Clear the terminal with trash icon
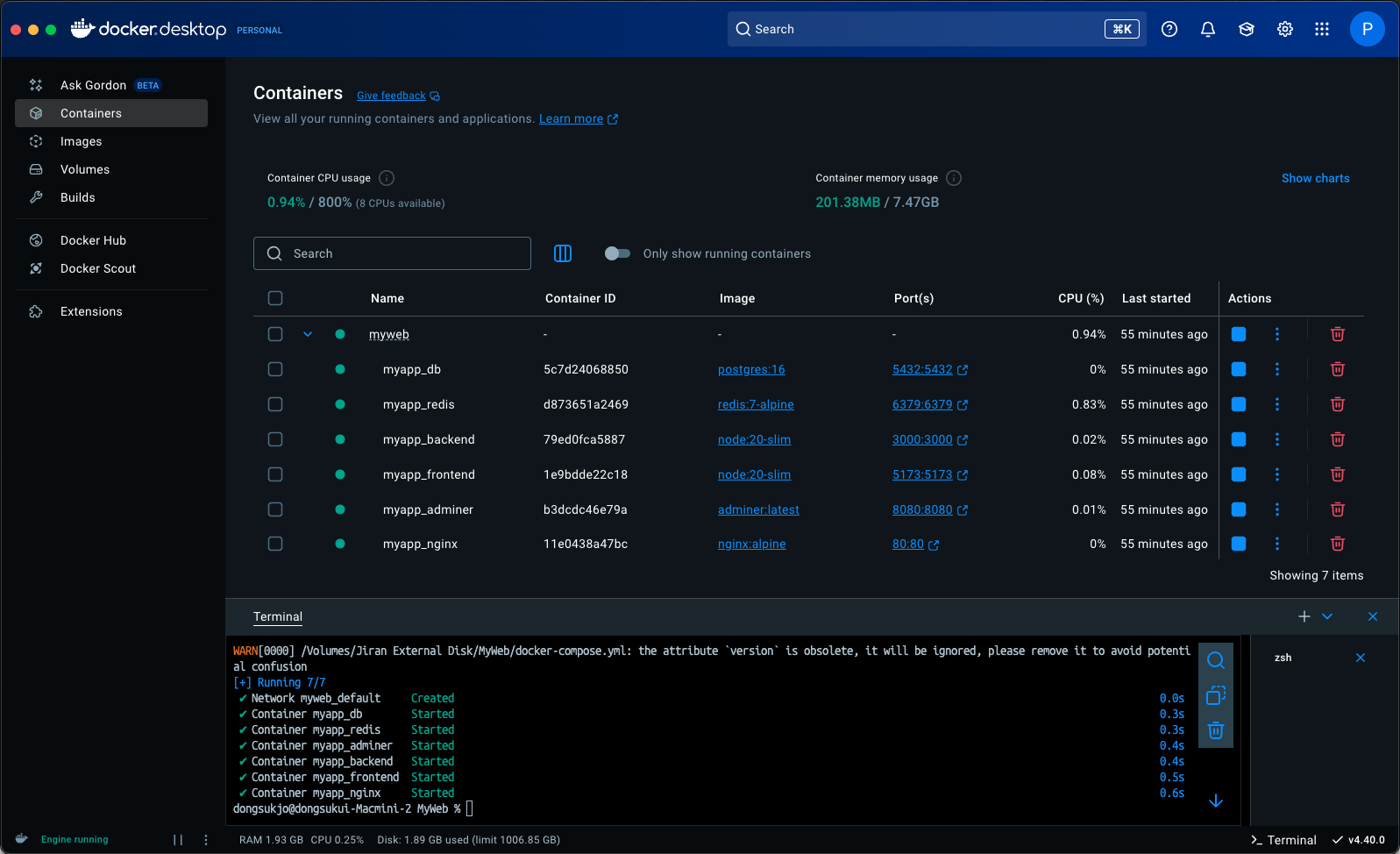This screenshot has height=854, width=1400. click(1216, 730)
